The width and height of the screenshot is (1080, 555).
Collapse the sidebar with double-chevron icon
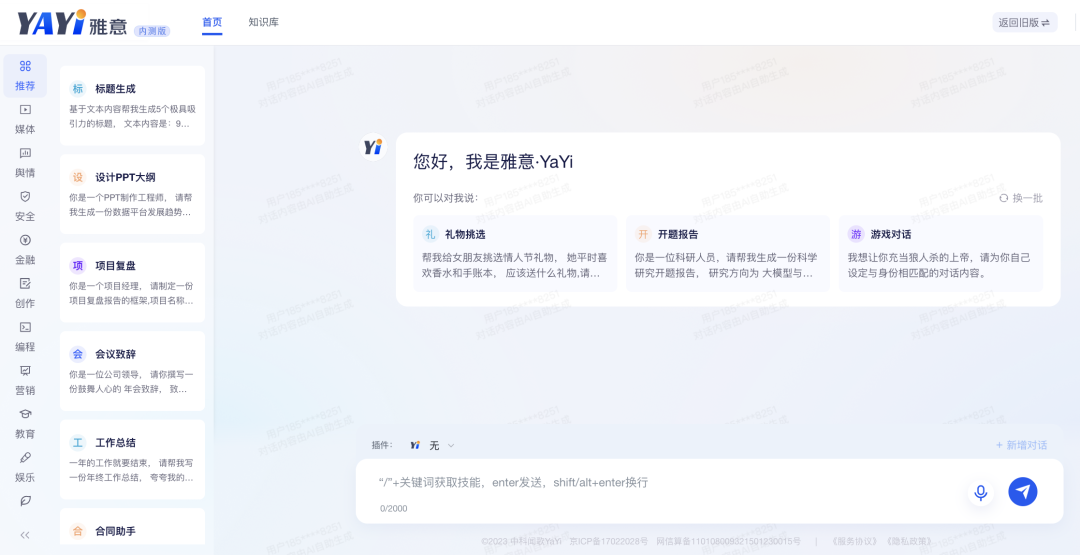pos(25,535)
